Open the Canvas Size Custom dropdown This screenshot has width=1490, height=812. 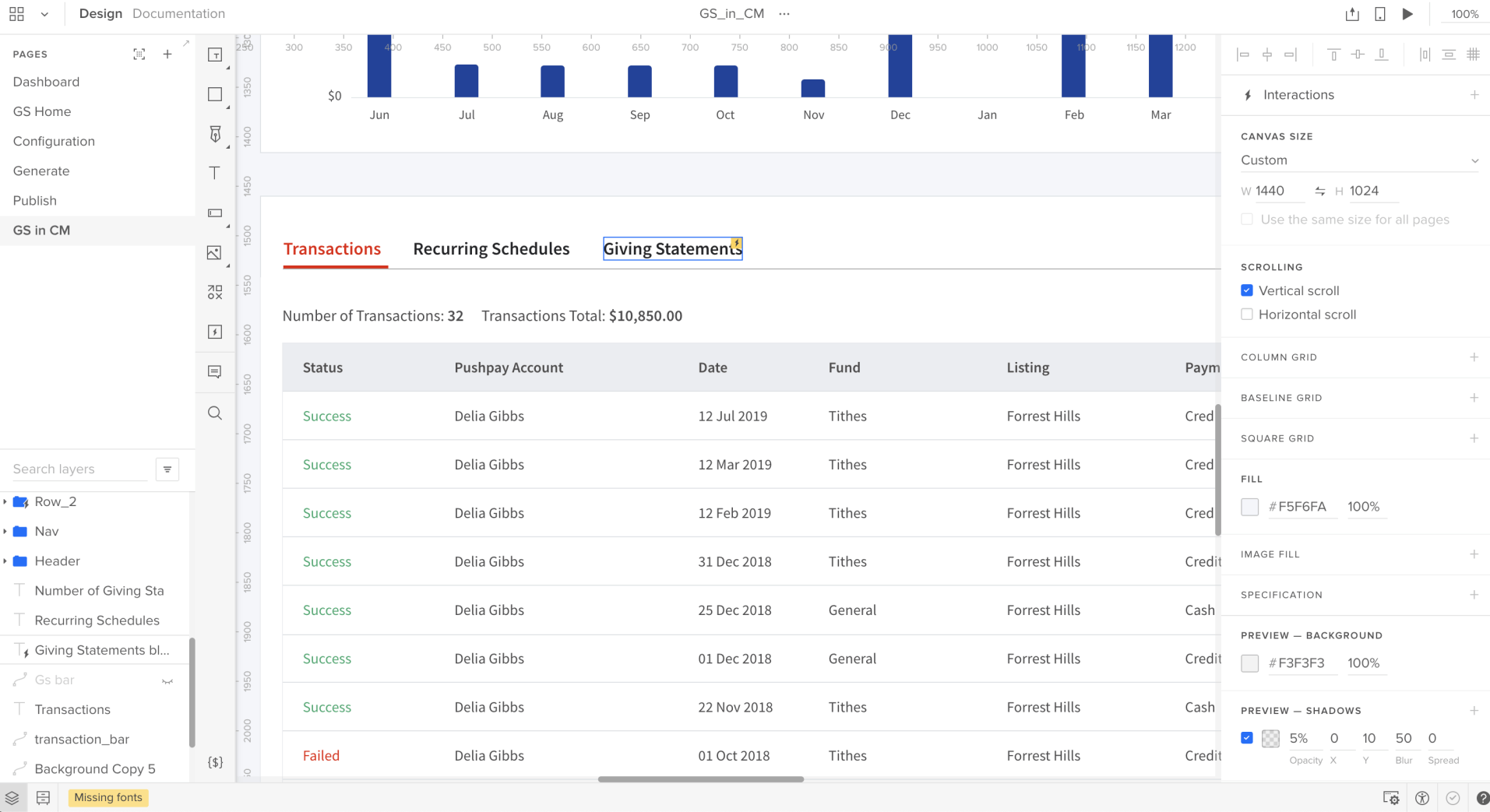[1359, 160]
